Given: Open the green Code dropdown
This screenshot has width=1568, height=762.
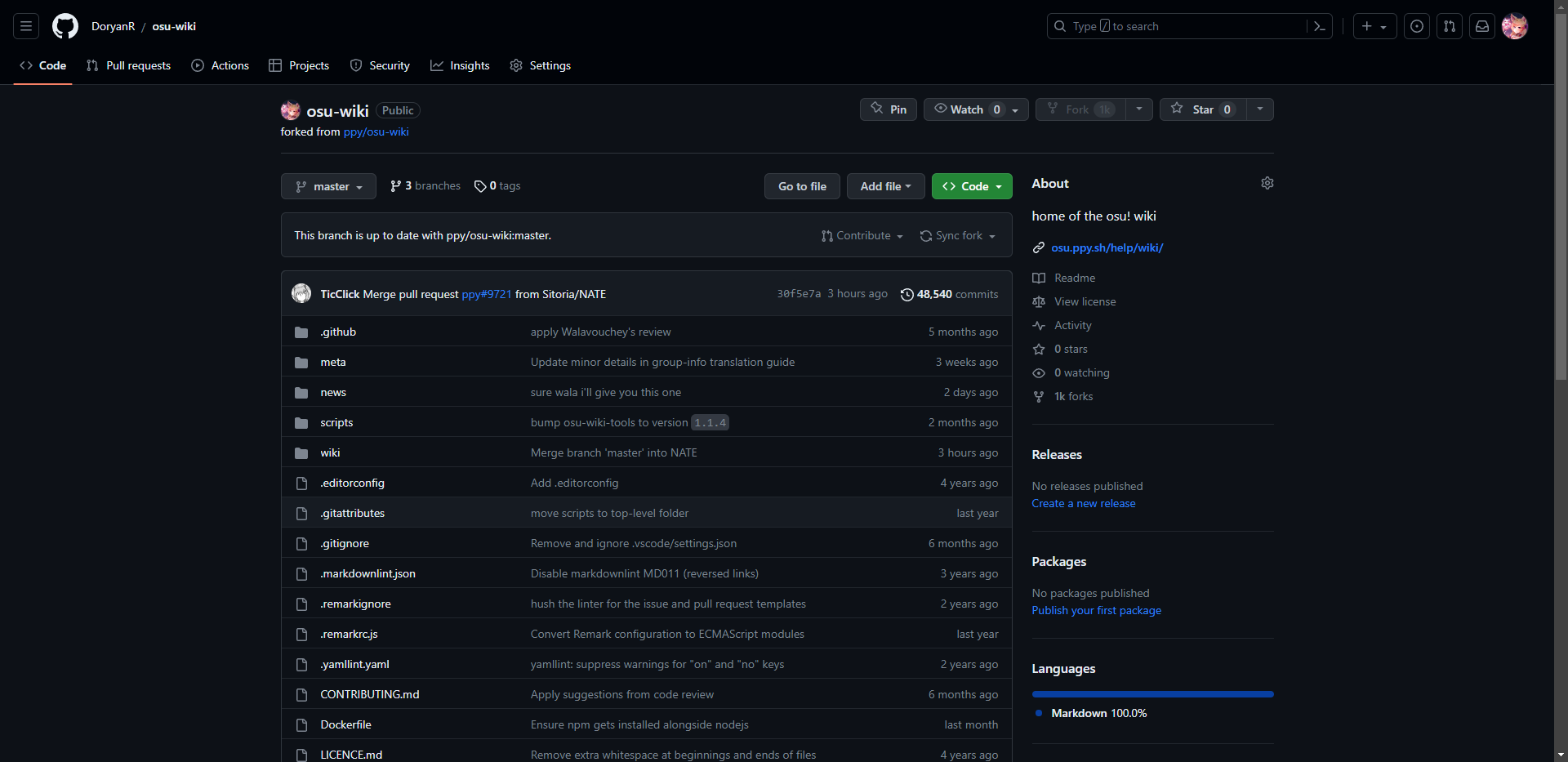Looking at the screenshot, I should tap(972, 186).
